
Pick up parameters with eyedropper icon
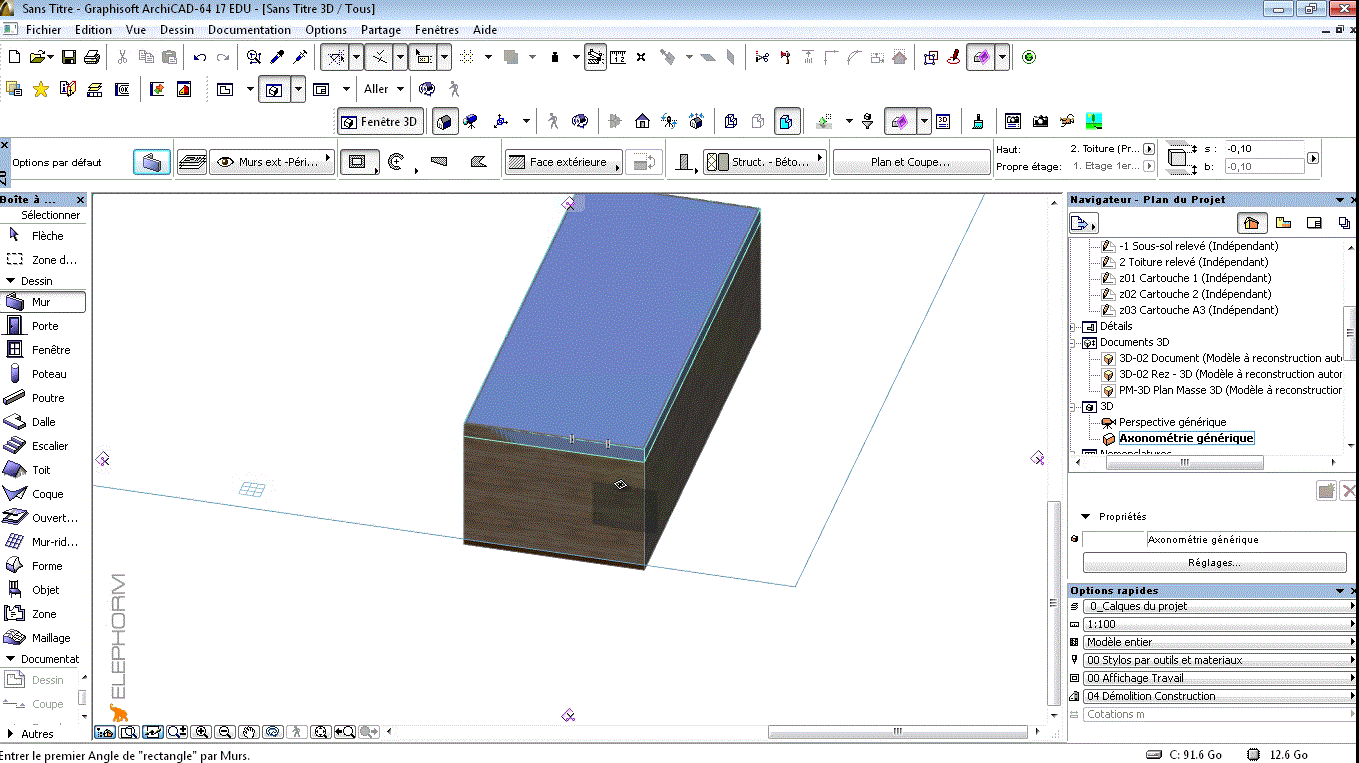tap(279, 57)
